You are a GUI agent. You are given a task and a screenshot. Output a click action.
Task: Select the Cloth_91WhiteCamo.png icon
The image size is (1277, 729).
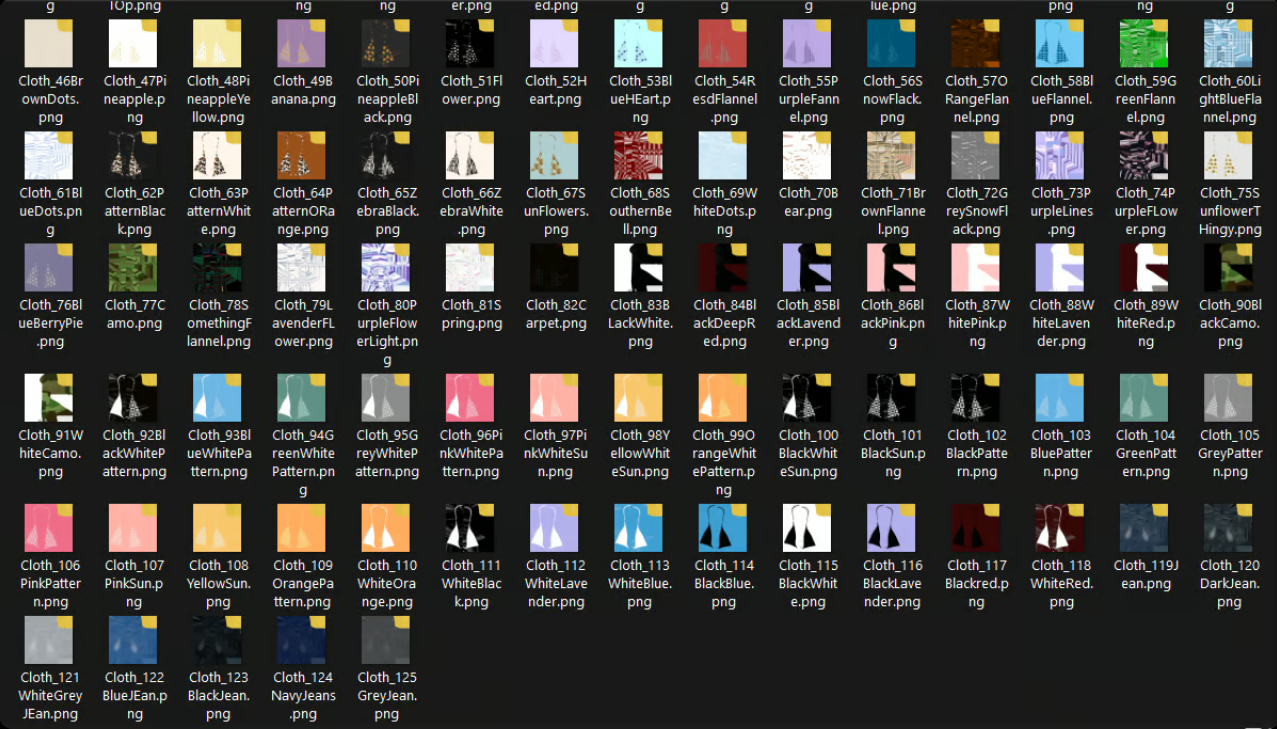(x=49, y=398)
